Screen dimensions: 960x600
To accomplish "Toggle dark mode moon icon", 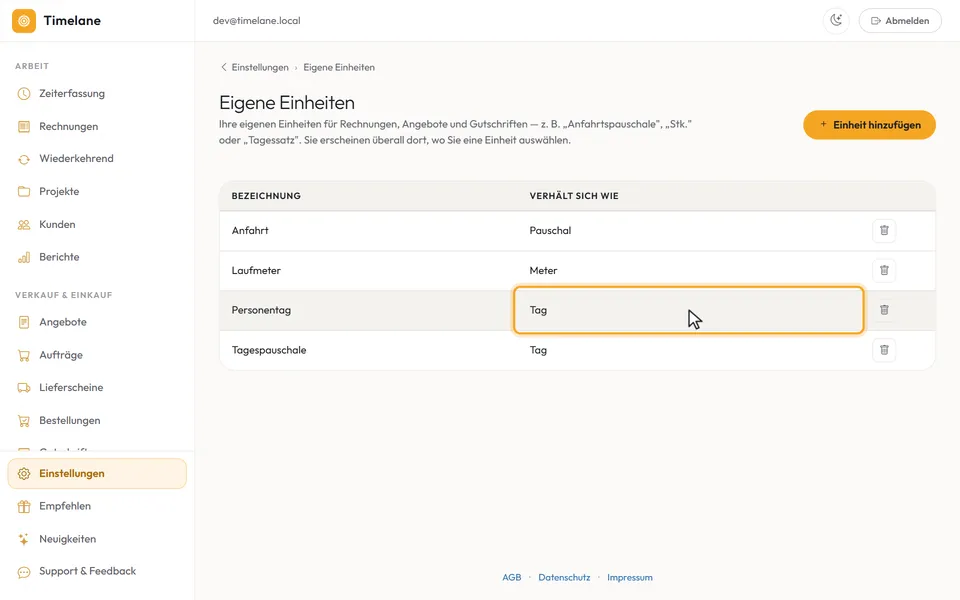I will click(x=836, y=21).
